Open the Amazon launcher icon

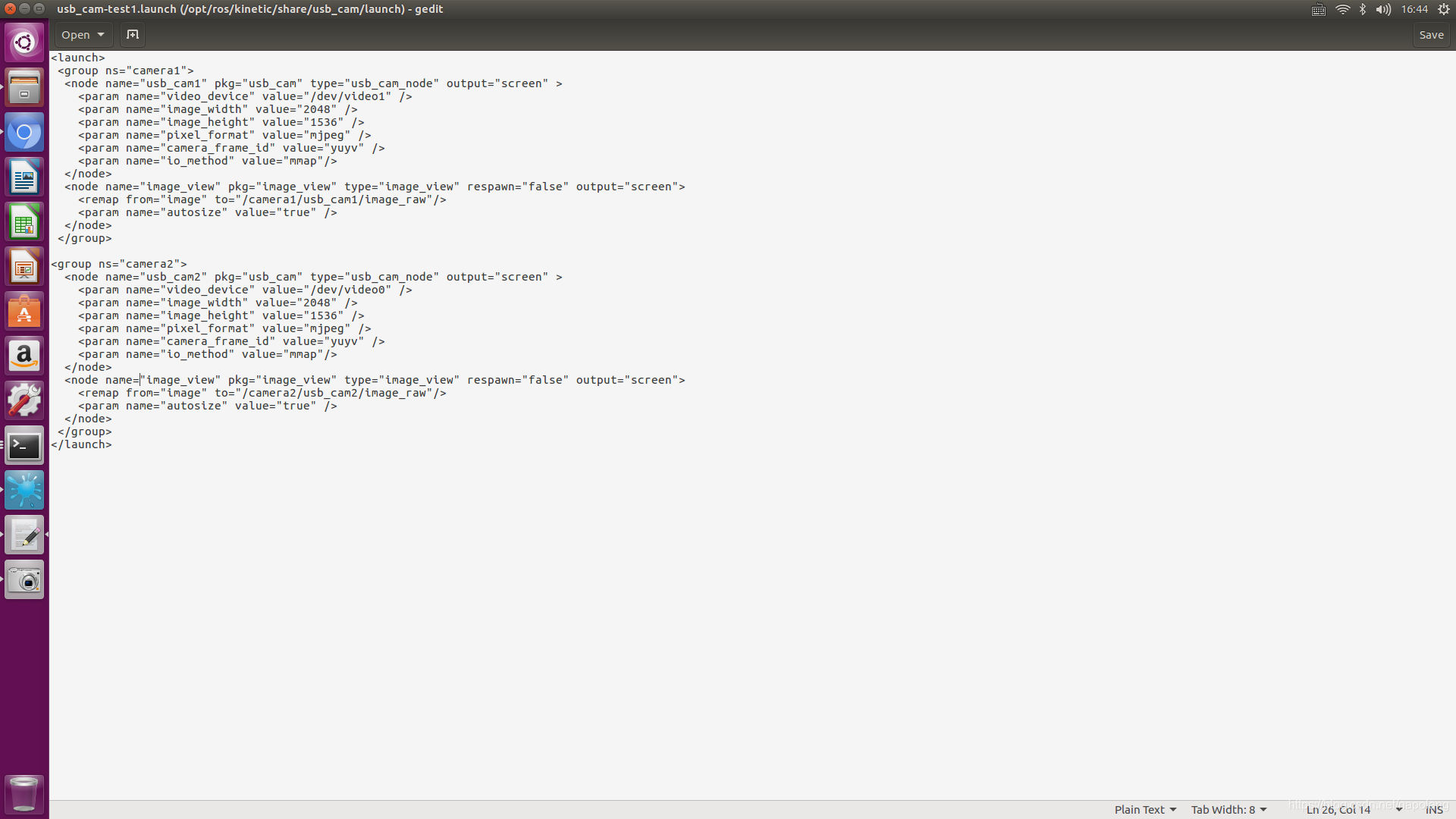pos(24,356)
